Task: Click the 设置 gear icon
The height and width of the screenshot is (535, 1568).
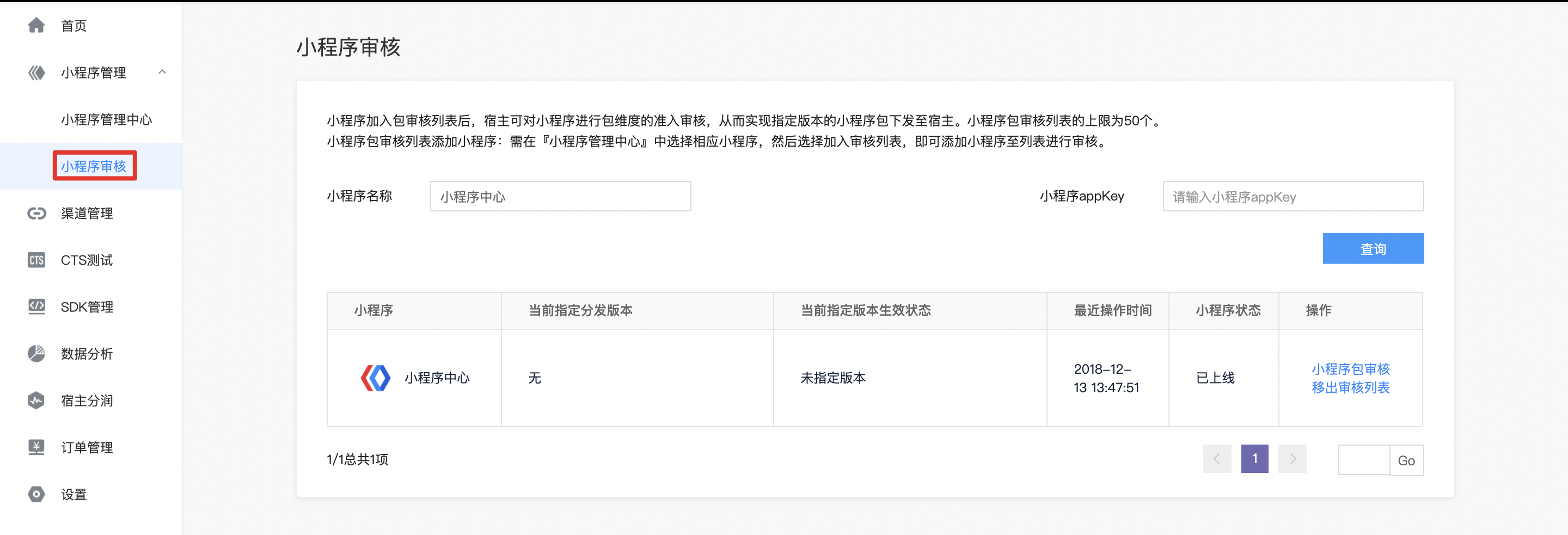Action: point(36,494)
